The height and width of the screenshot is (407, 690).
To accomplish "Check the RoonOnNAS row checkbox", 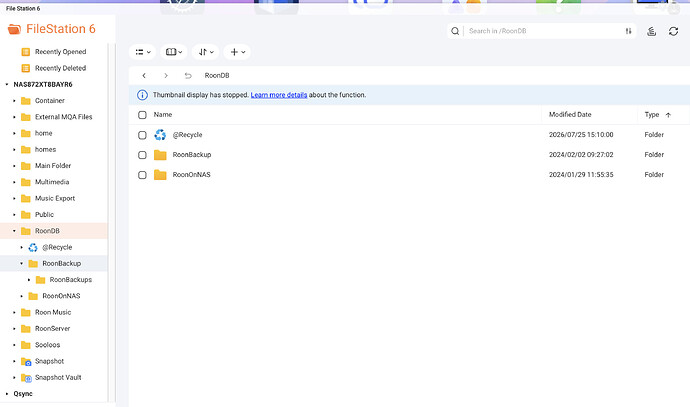I will click(142, 175).
